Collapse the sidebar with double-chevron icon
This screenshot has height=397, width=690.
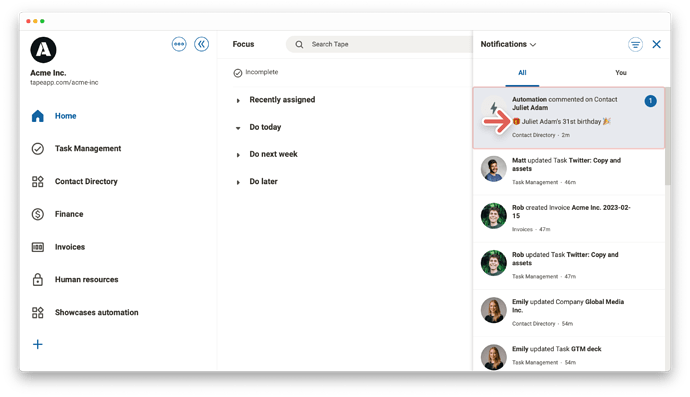click(202, 44)
